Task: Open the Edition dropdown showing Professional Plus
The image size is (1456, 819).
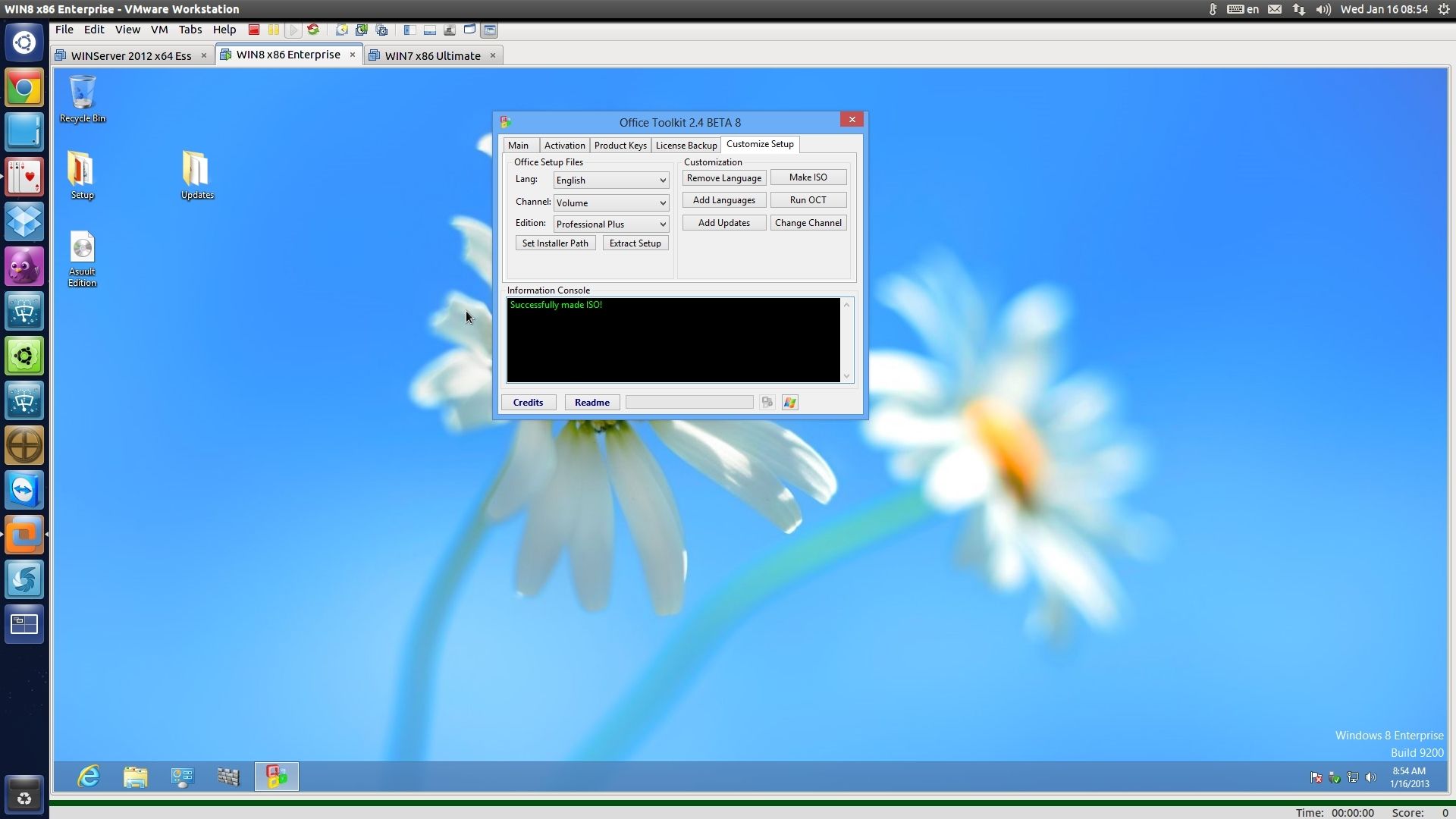Action: [610, 224]
